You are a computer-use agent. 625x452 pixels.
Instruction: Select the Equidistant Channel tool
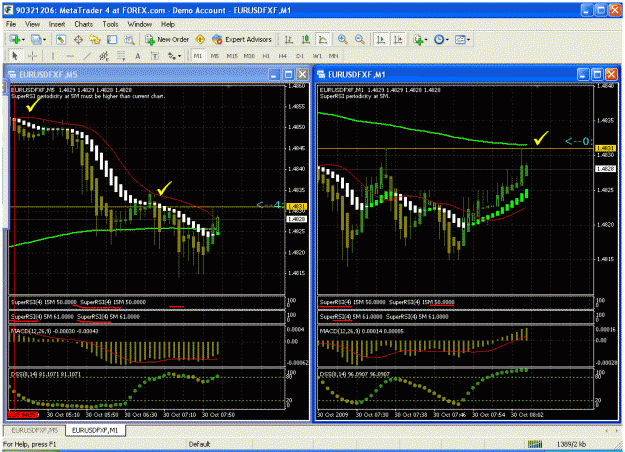click(104, 56)
